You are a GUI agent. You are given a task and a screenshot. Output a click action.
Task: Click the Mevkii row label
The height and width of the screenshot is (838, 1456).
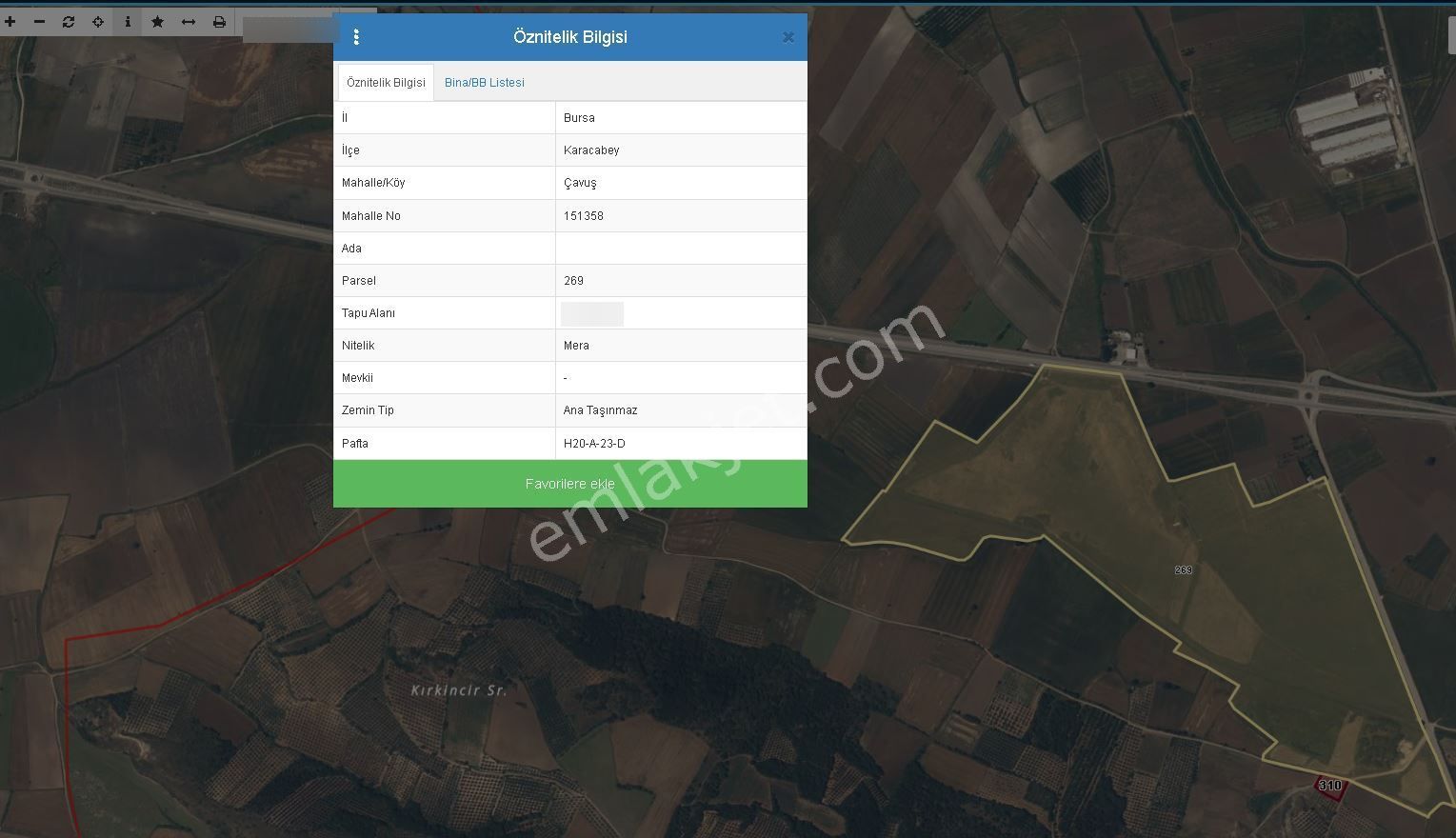357,378
